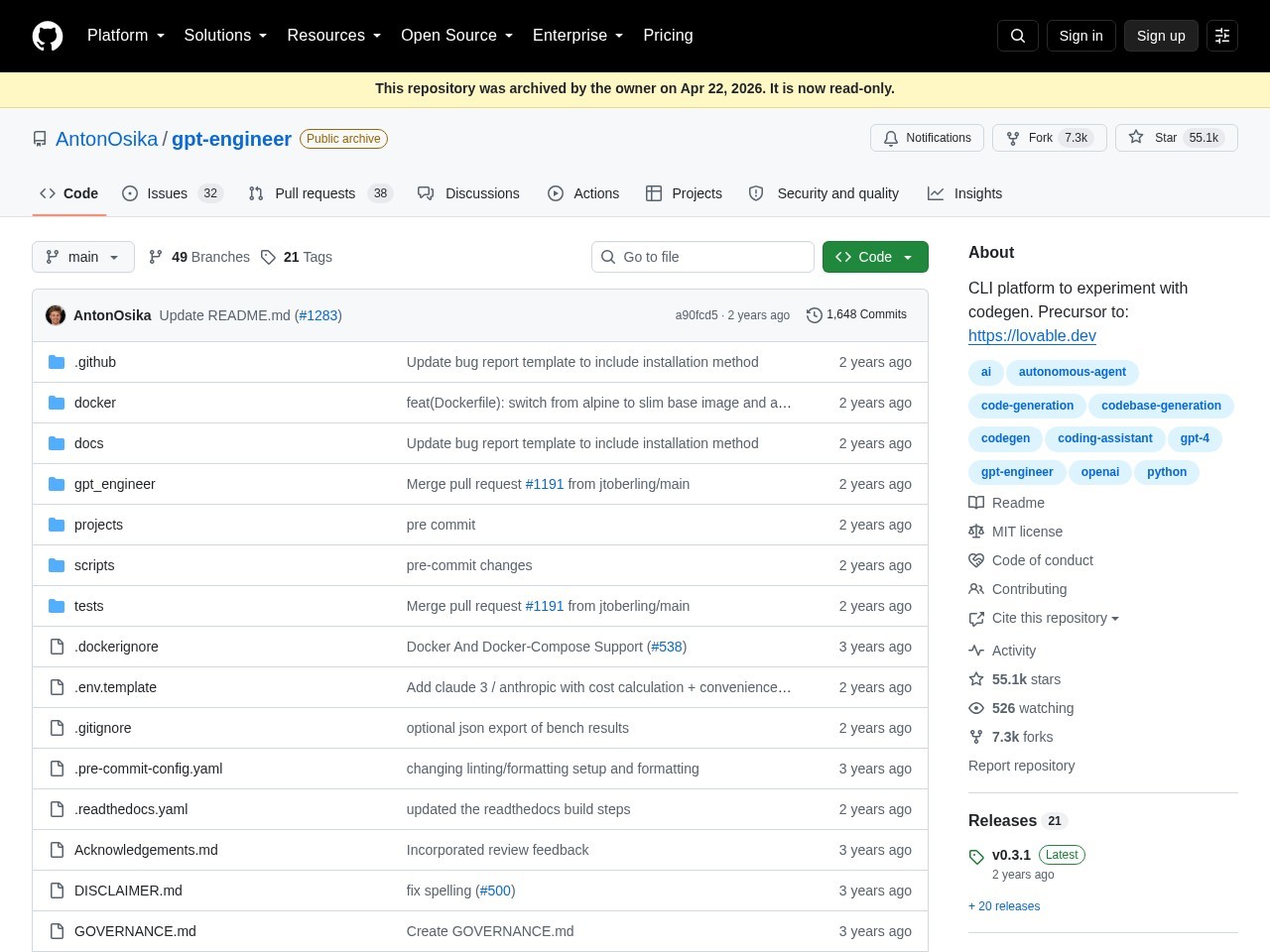
Task: Open the + 20 releases link
Action: pyautogui.click(x=1004, y=906)
